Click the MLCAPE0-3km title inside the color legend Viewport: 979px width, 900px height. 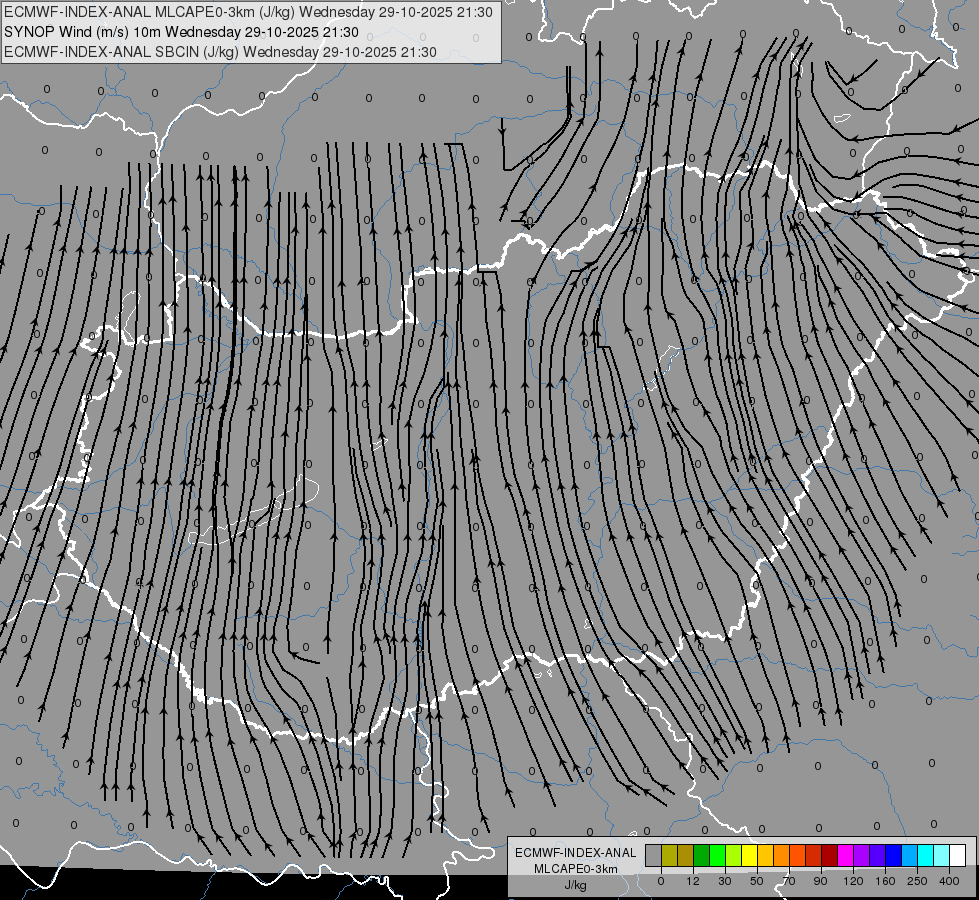point(576,869)
